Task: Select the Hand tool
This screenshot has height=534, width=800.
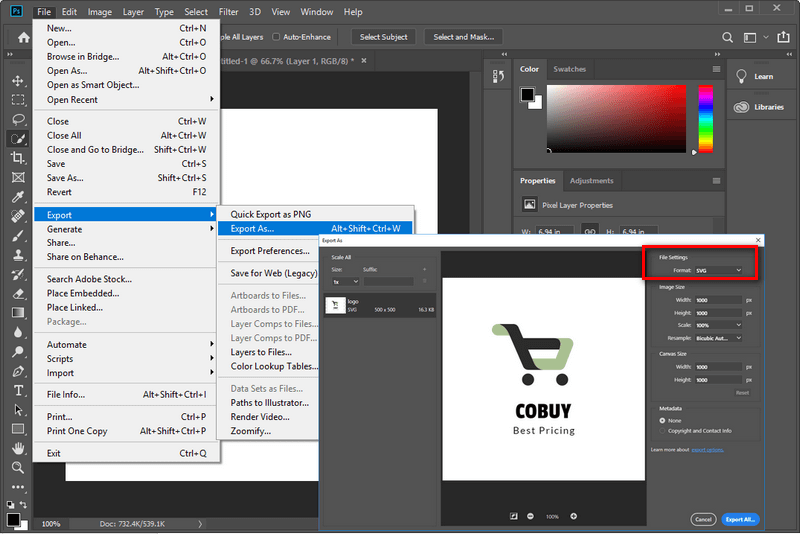Action: 18,448
